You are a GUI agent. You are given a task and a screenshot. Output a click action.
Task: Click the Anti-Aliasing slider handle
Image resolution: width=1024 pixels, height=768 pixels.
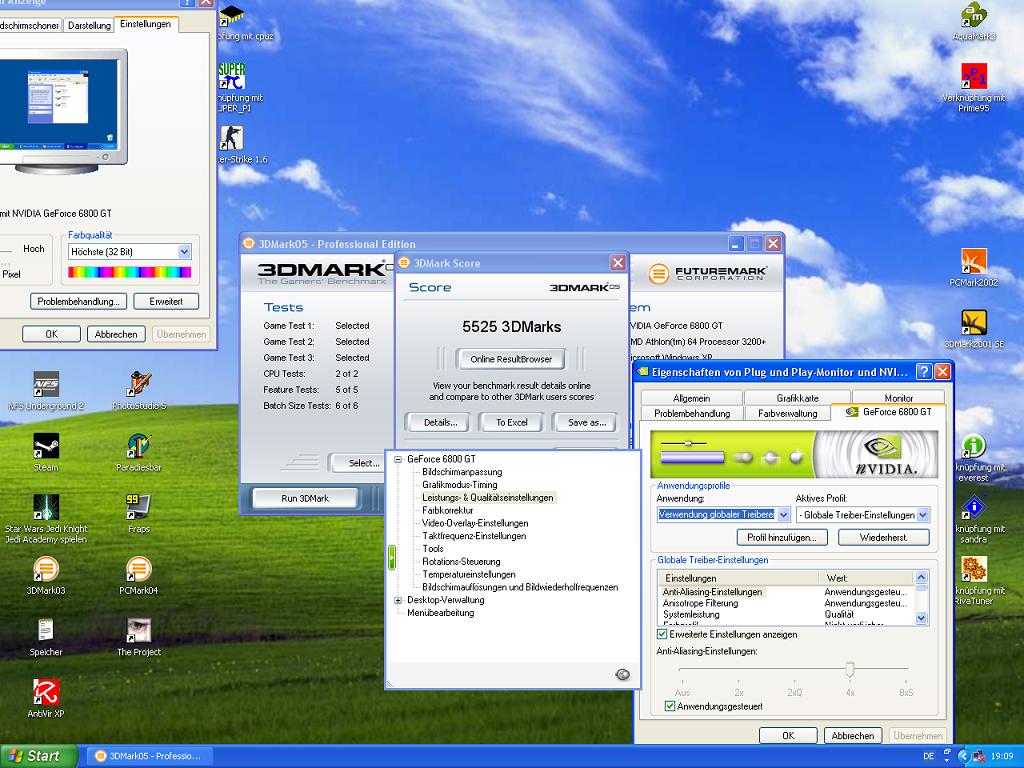pyautogui.click(x=850, y=670)
